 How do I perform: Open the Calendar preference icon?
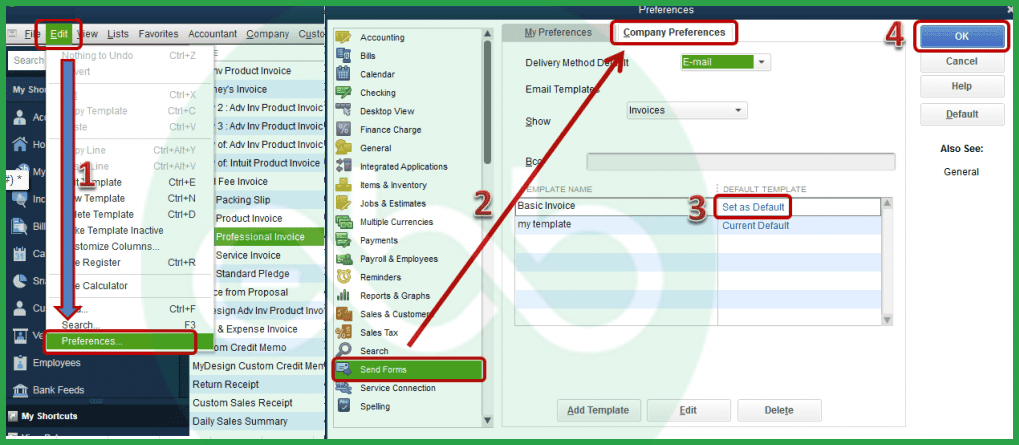click(343, 74)
